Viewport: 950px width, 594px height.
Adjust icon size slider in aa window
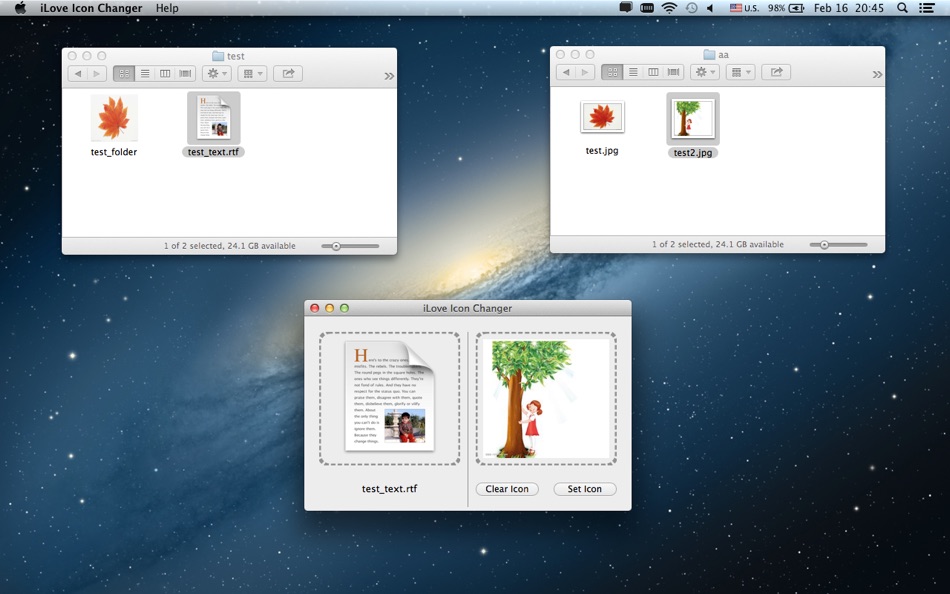click(839, 245)
